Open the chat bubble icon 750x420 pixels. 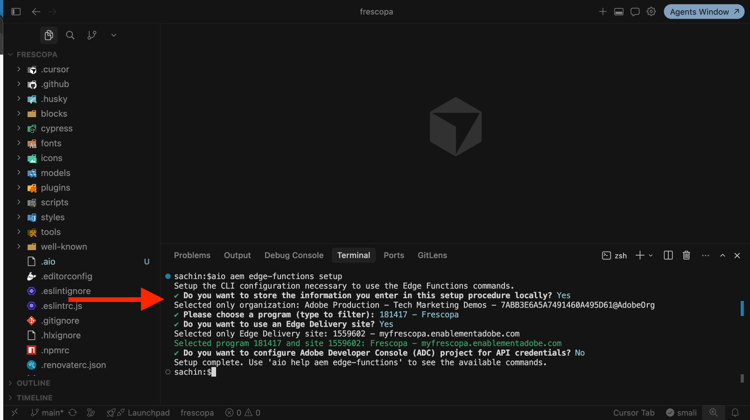[x=635, y=11]
